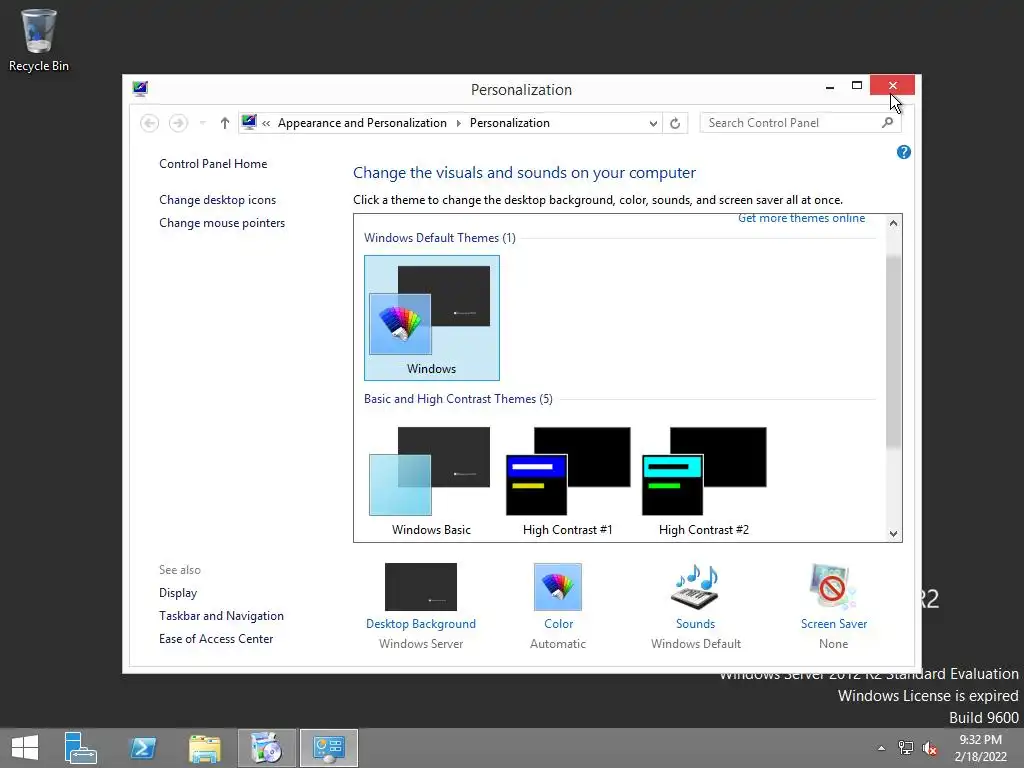
Task: Click the theme list scroll up arrow
Action: coord(893,223)
